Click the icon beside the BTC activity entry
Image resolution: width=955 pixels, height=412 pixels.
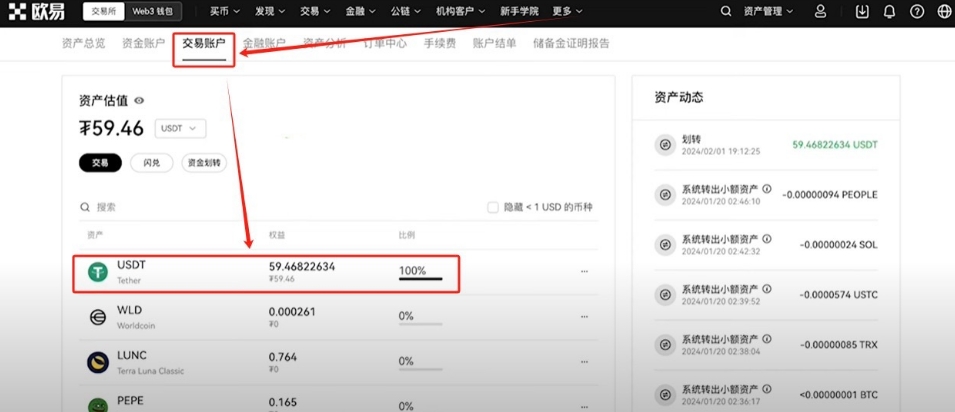tap(665, 395)
